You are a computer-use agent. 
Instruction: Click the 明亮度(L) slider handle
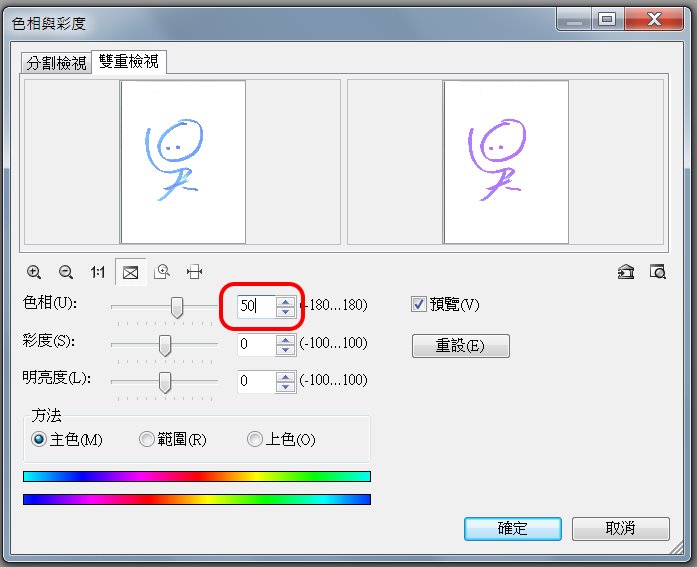coord(165,383)
